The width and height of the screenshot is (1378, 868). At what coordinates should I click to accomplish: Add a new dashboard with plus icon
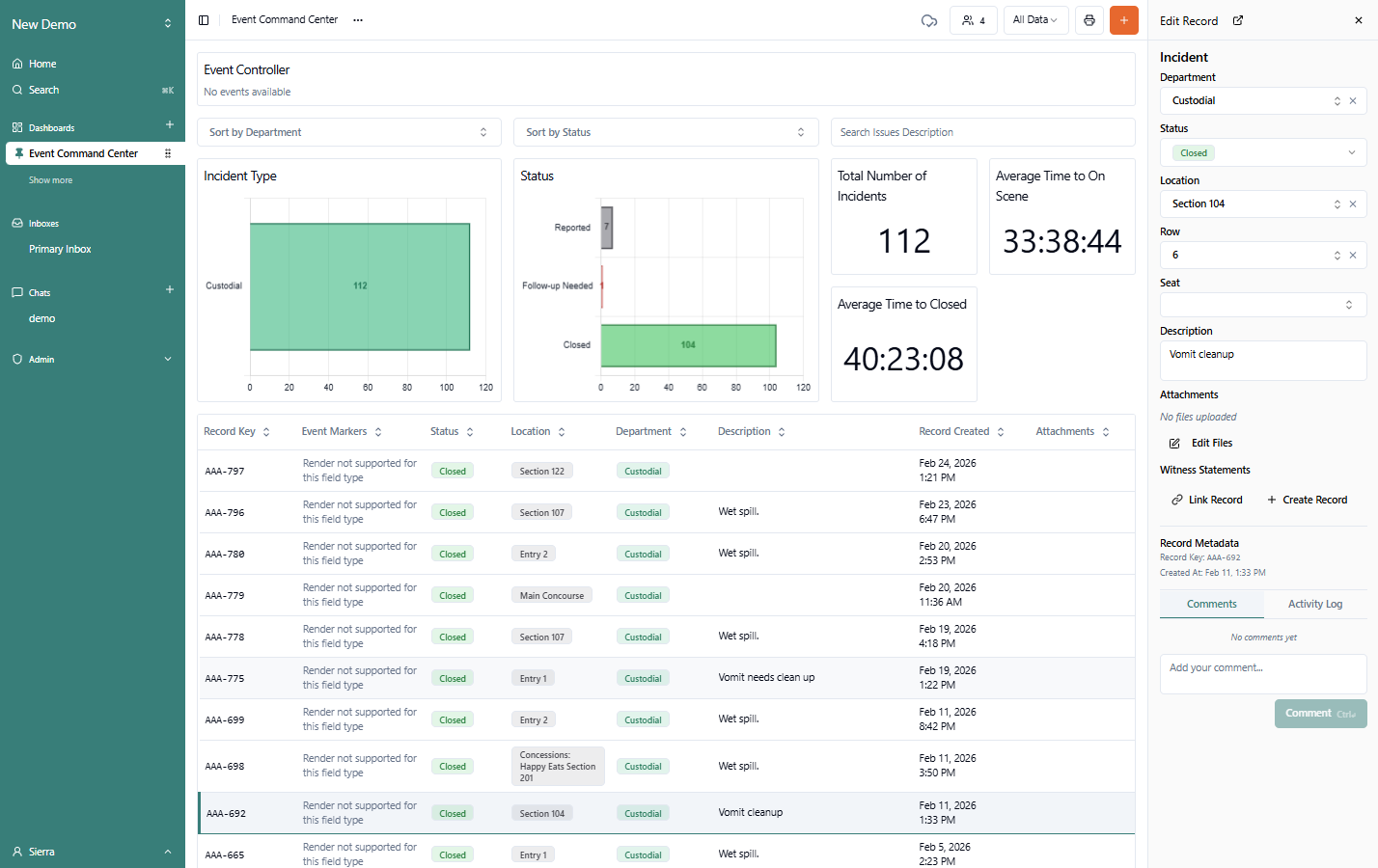(170, 125)
